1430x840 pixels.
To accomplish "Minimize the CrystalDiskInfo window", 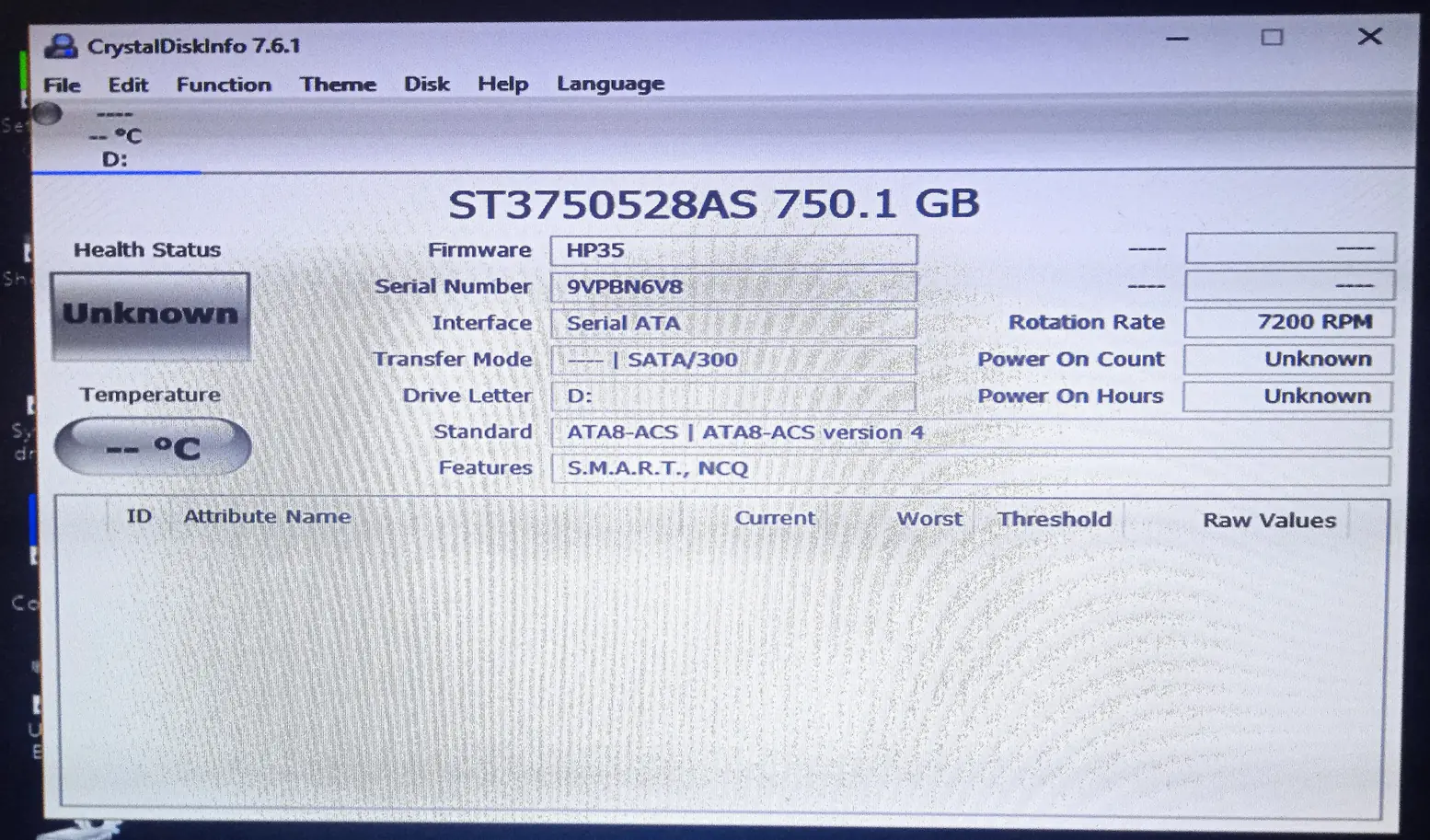I will point(1177,39).
